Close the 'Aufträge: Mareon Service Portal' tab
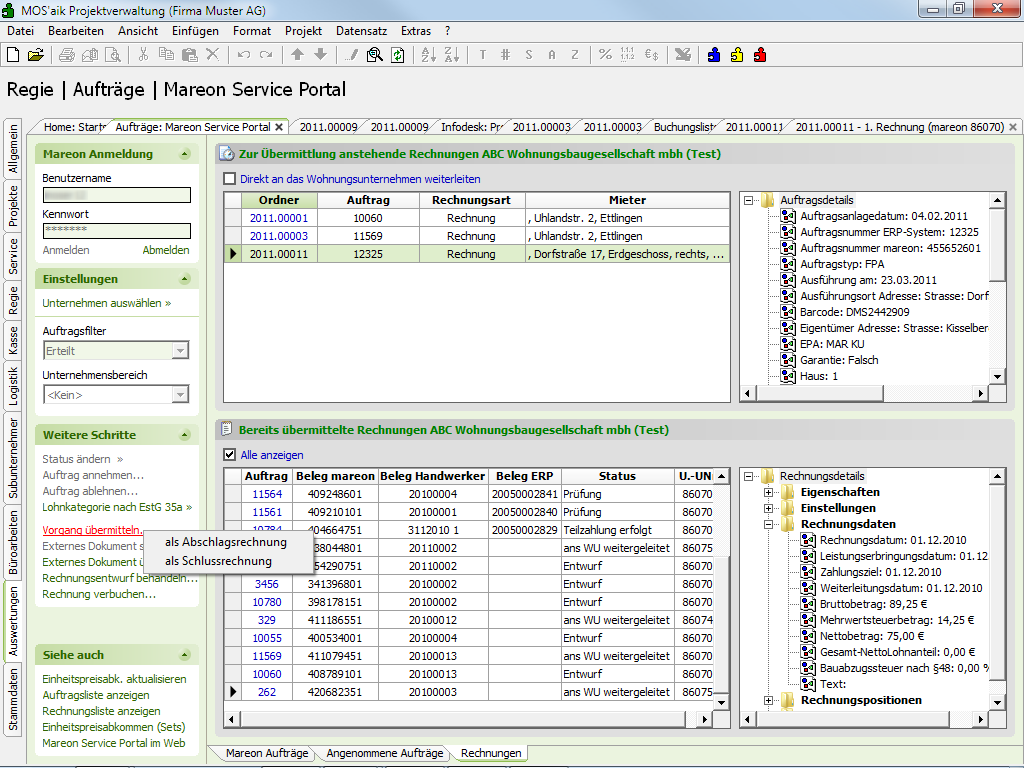This screenshot has height=768, width=1024. (279, 127)
